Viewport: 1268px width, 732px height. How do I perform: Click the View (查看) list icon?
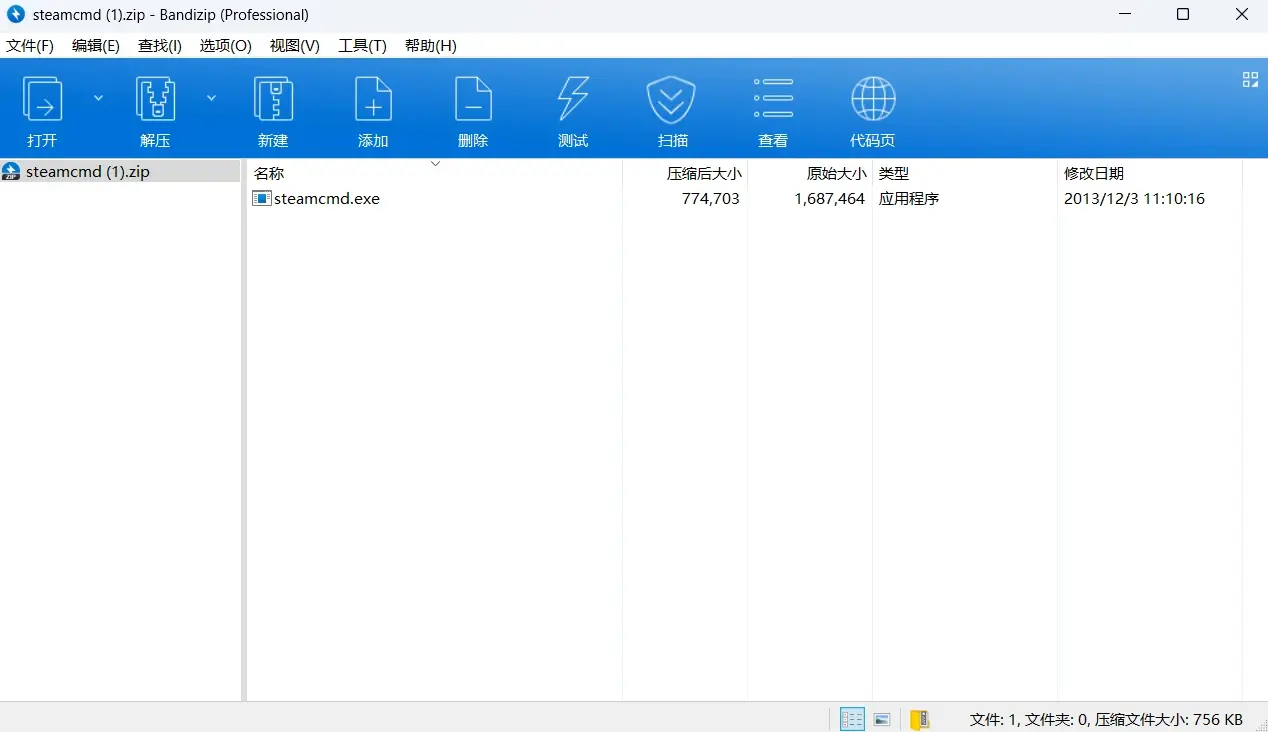coord(773,100)
